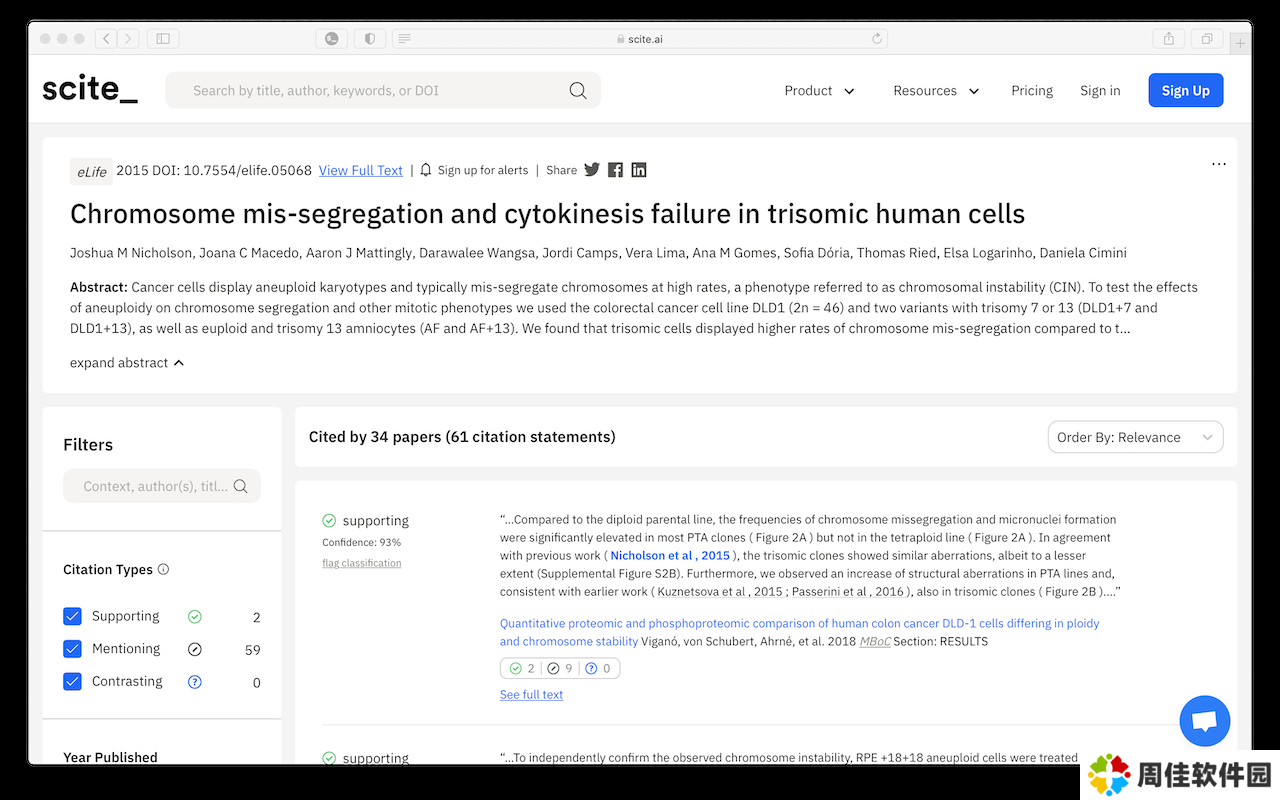This screenshot has width=1280, height=800.
Task: Open the Resources menu
Action: coord(936,90)
